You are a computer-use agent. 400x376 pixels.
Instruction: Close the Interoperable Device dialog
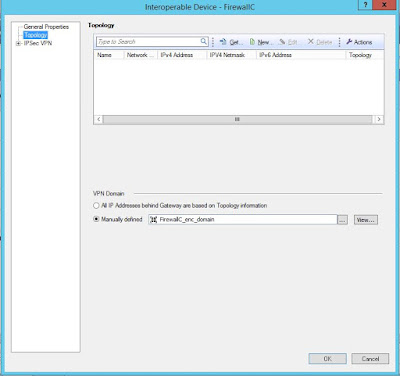tap(384, 5)
